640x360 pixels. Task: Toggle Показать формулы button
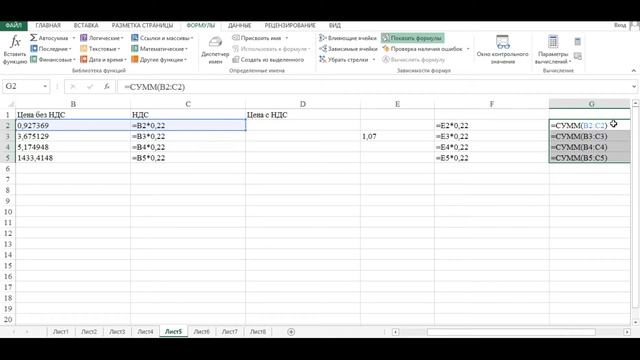point(412,38)
